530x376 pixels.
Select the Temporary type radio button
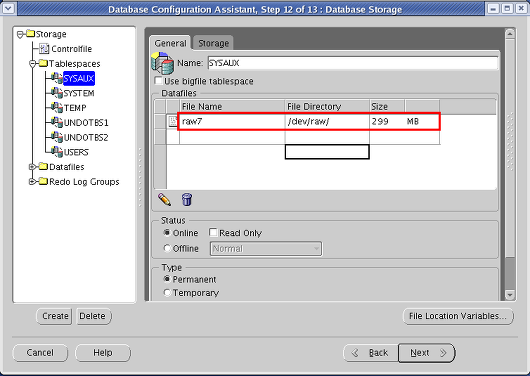click(167, 292)
